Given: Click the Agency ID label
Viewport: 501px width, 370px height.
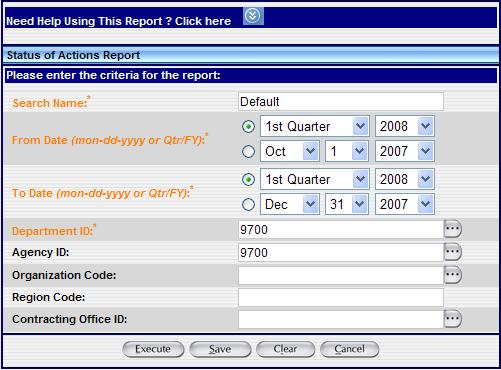Looking at the screenshot, I should click(x=41, y=252).
